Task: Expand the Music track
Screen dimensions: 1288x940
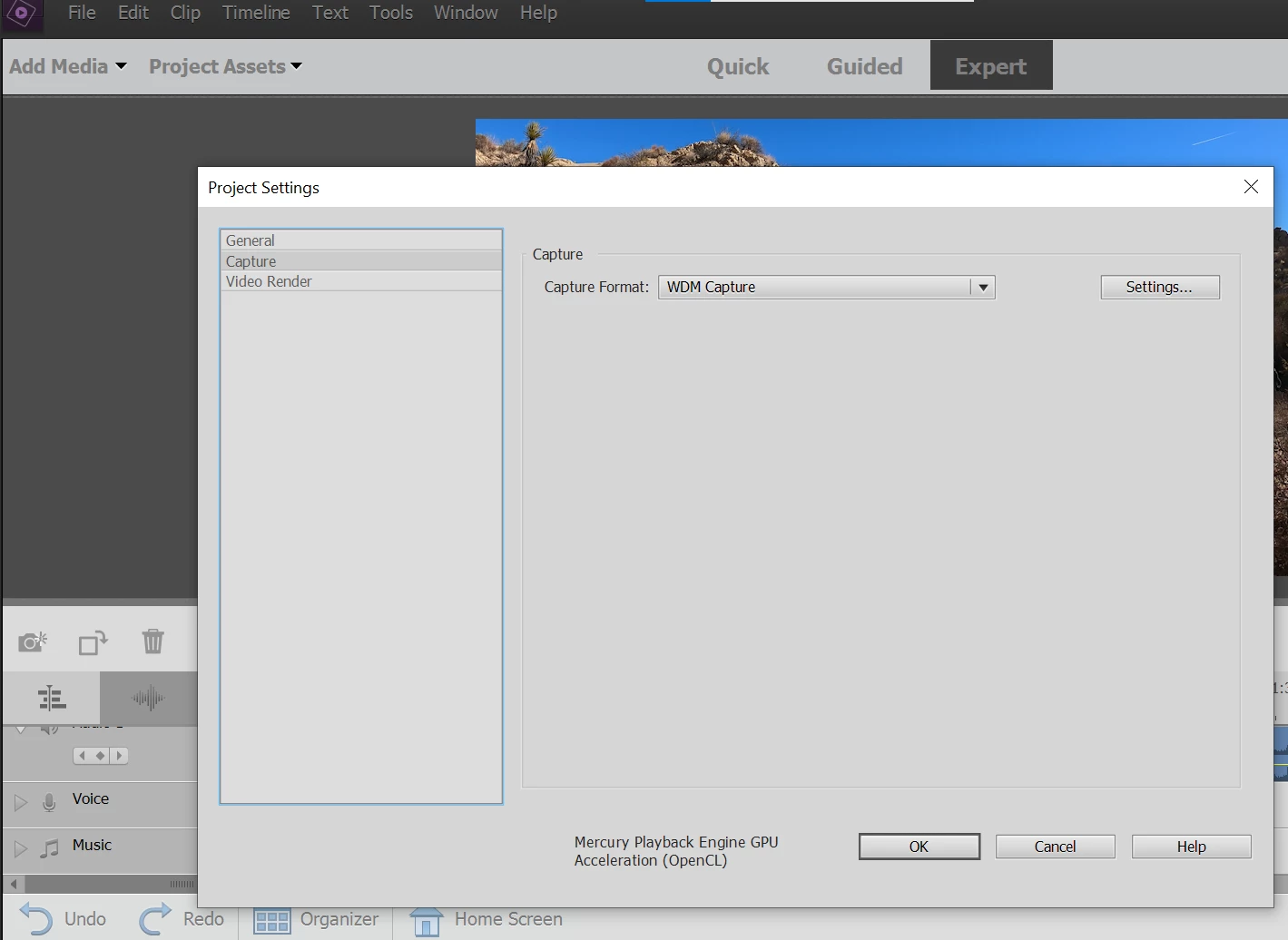Action: 21,849
